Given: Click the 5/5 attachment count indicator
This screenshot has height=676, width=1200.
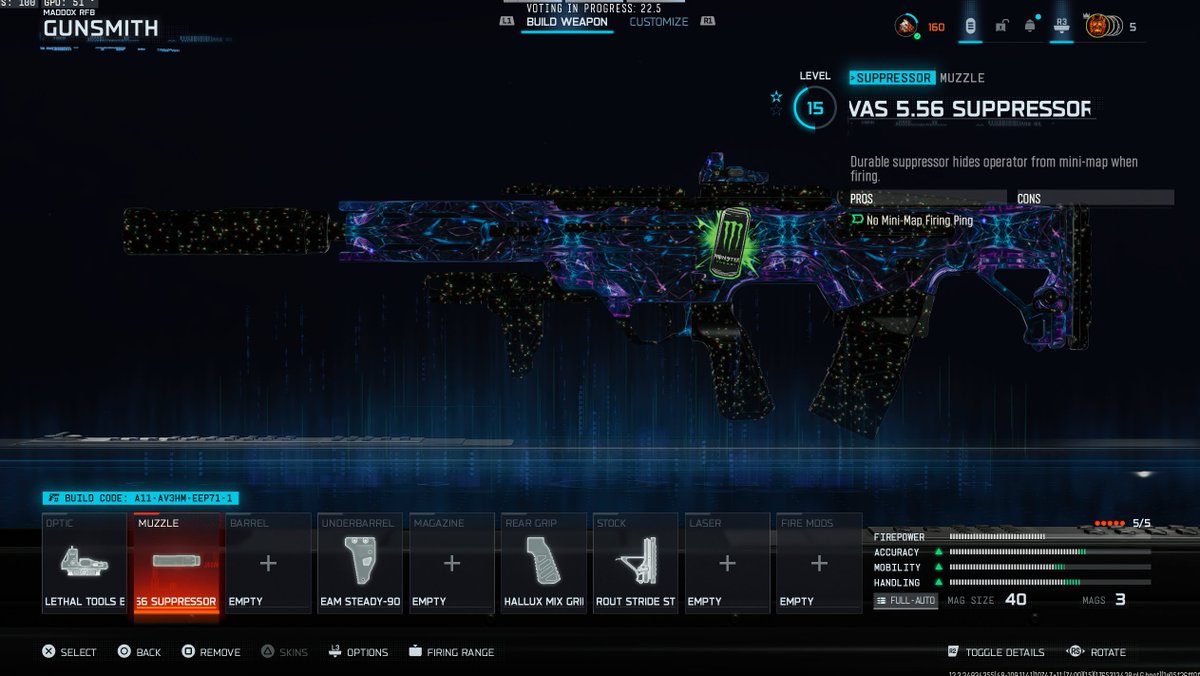Looking at the screenshot, I should click(x=1123, y=523).
